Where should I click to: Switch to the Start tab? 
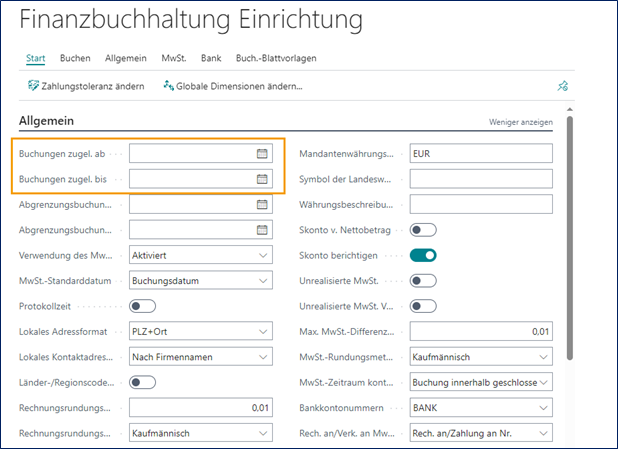tap(35, 58)
